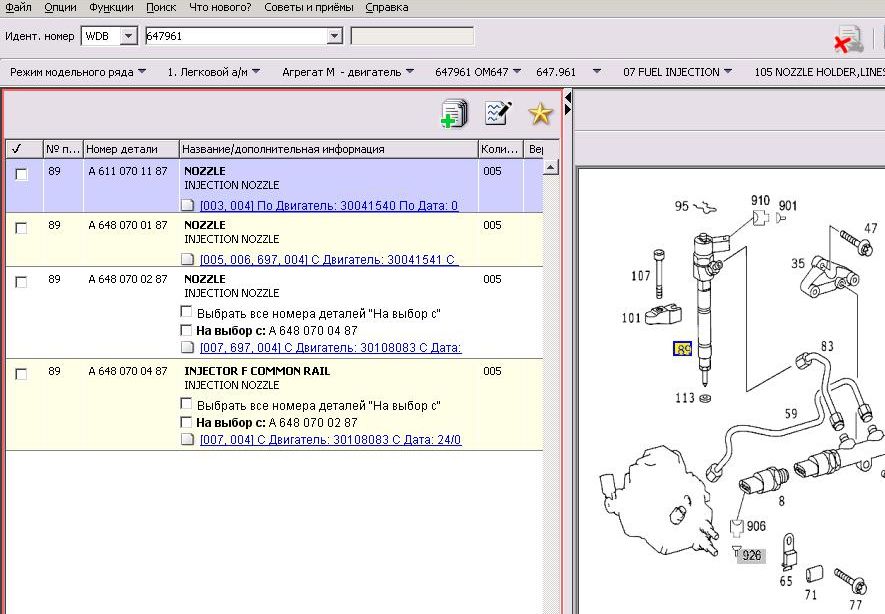The width and height of the screenshot is (885, 614).
Task: Click the add-to-list icon with green plus
Action: coord(454,114)
